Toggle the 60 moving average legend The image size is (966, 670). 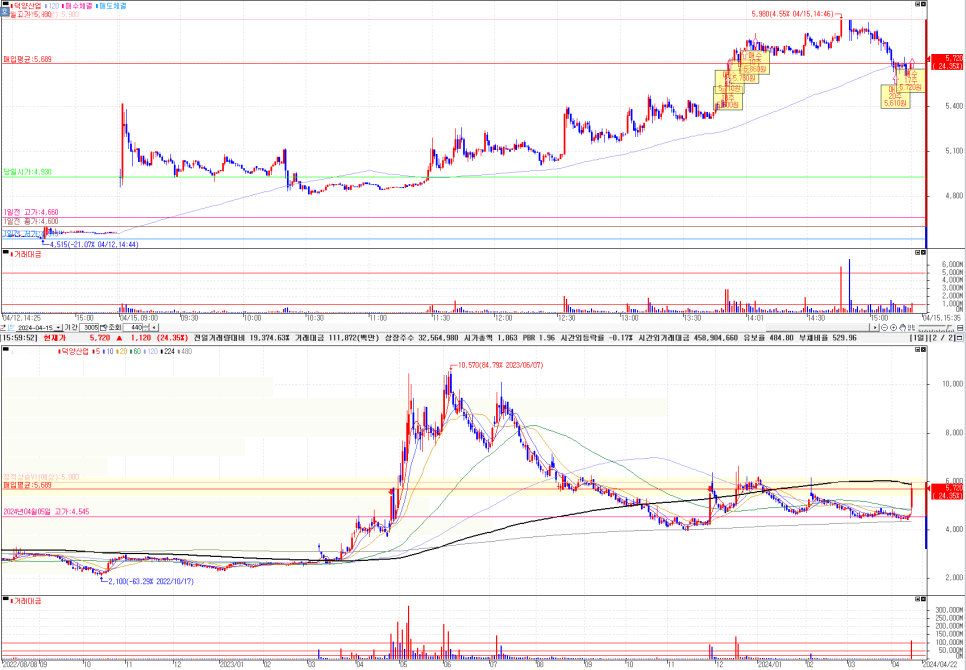(x=136, y=351)
